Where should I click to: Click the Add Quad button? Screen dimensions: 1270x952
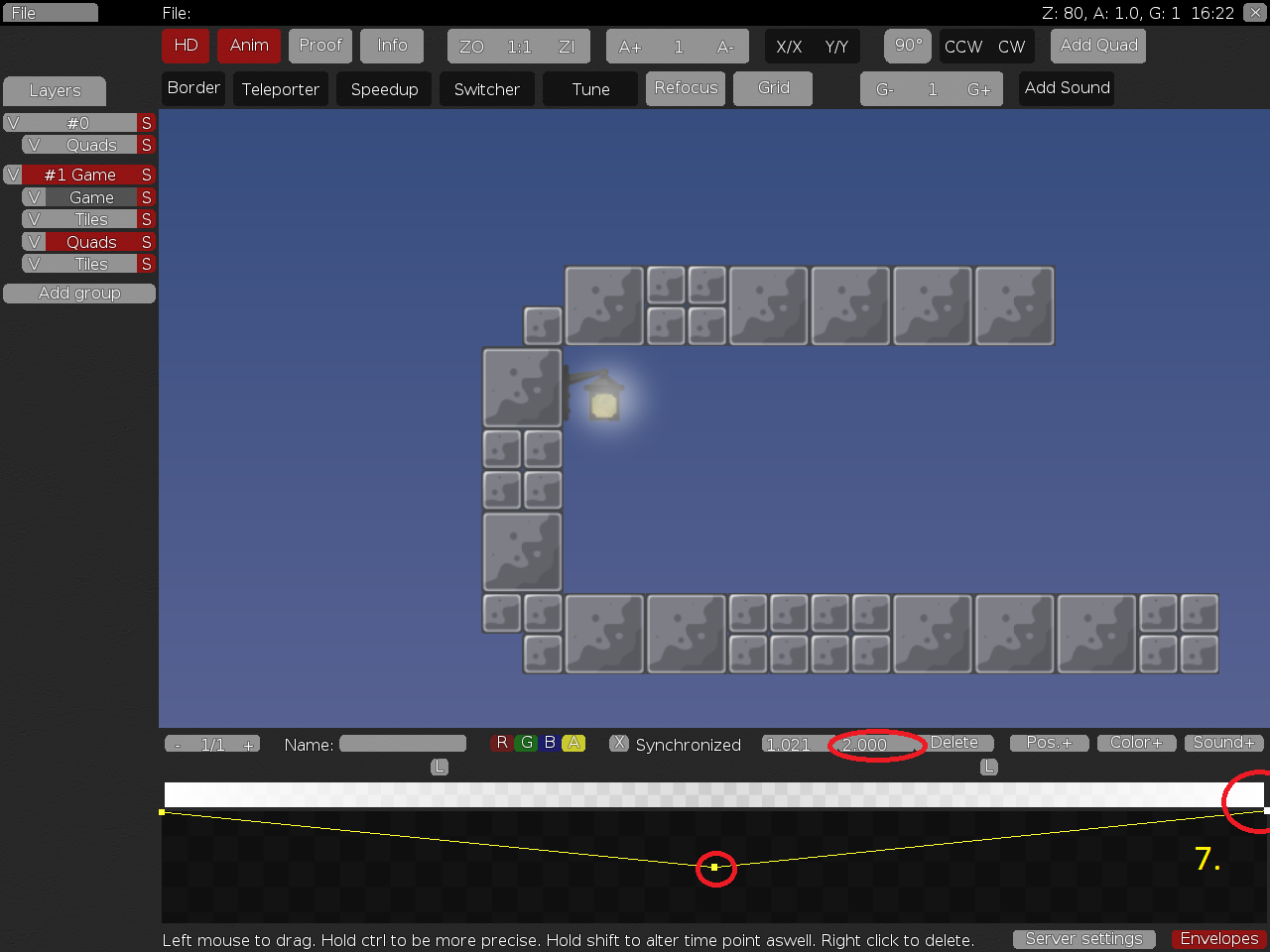[1098, 46]
